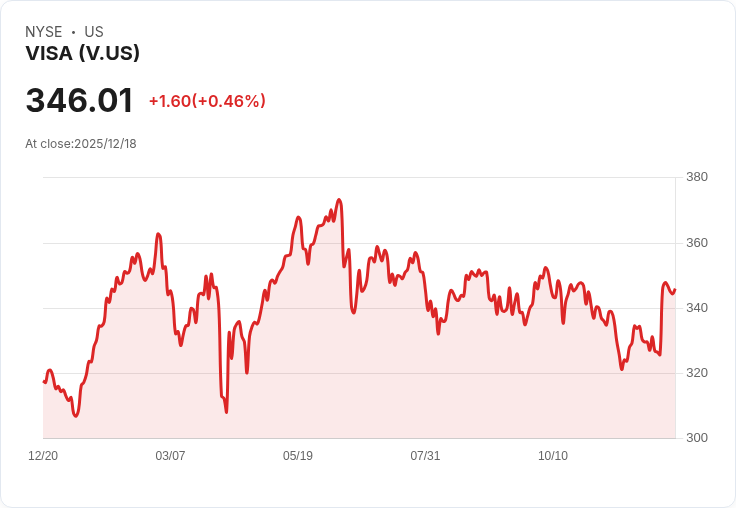
Task: Select the 05/19 date on x-axis
Action: (x=298, y=456)
